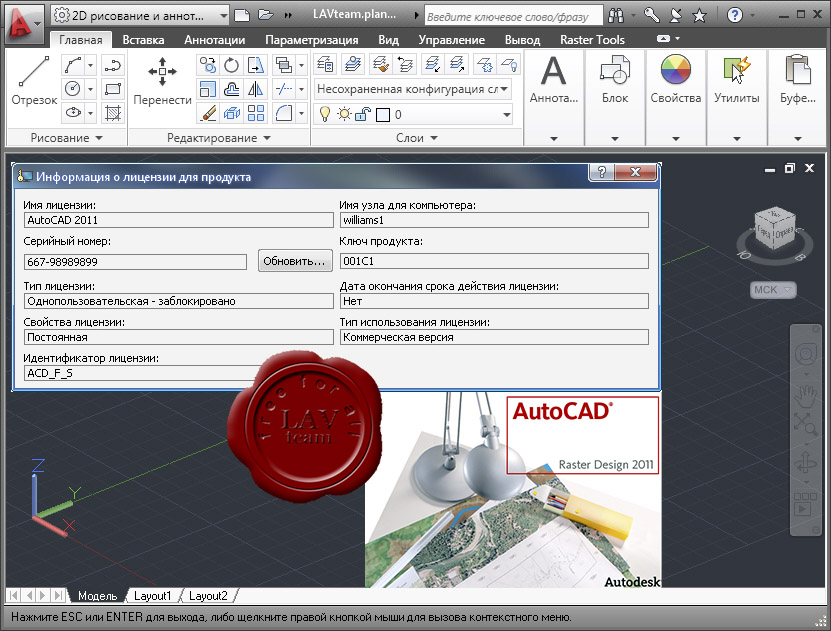This screenshot has width=831, height=631.
Task: Click the previous layer state icon
Action: (x=405, y=65)
